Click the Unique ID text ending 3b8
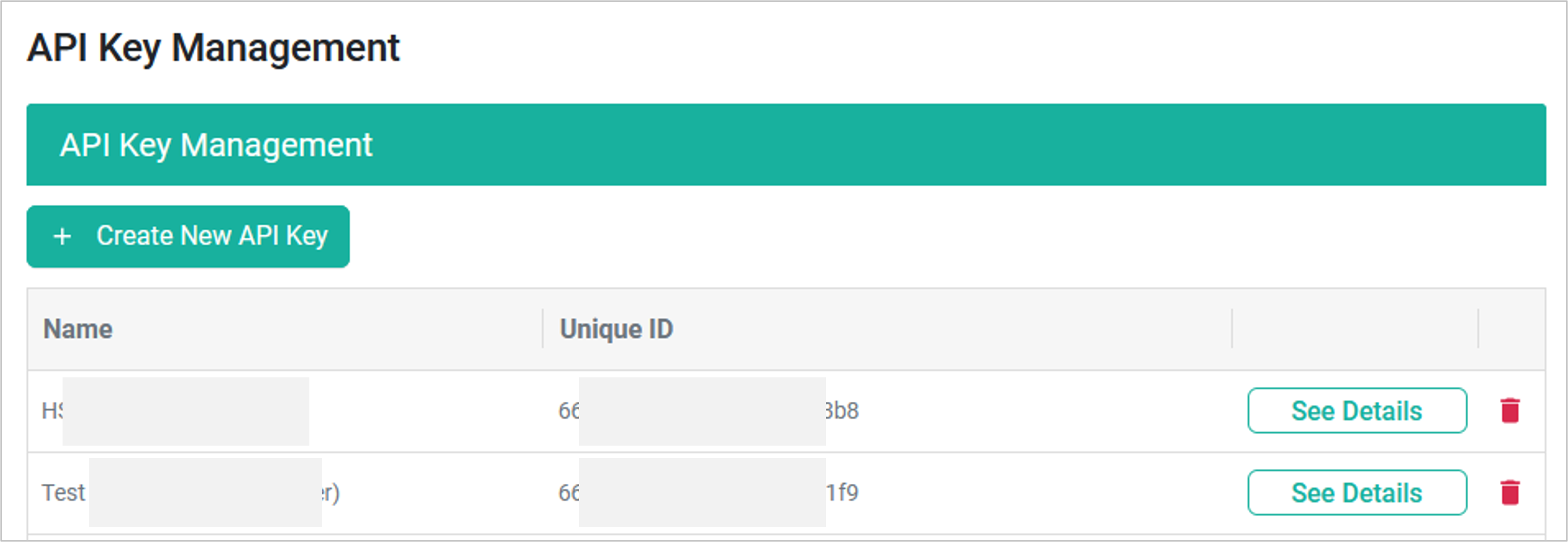Screen dimensions: 1568x542 [709, 411]
